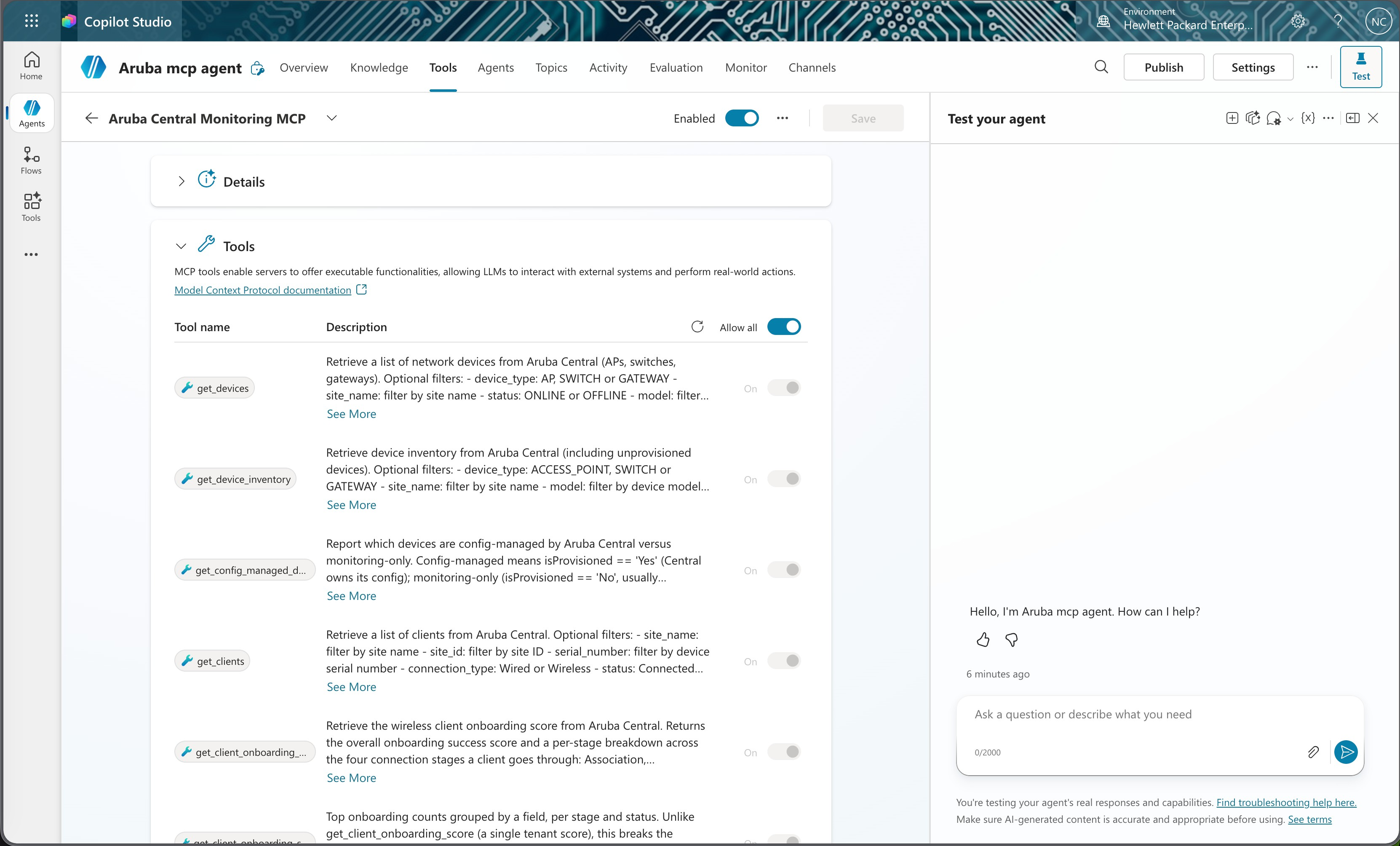
Task: Open Find troubleshooting help here link
Action: tap(1286, 802)
